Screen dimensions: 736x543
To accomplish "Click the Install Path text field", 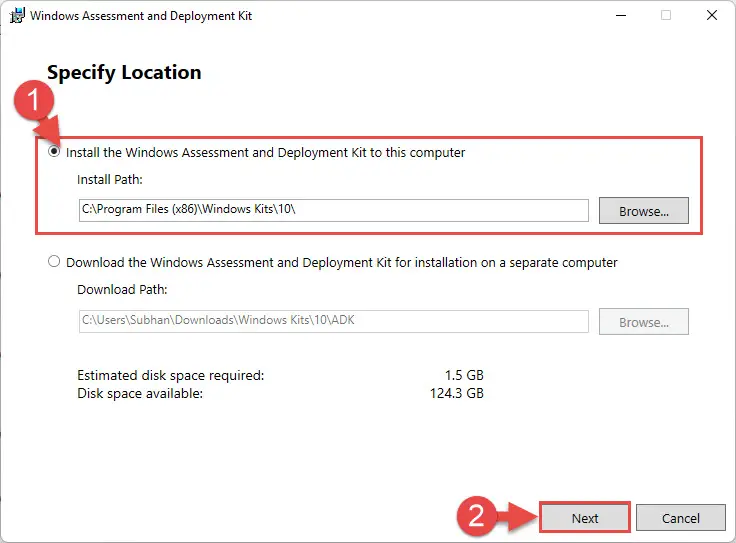I will (x=333, y=210).
